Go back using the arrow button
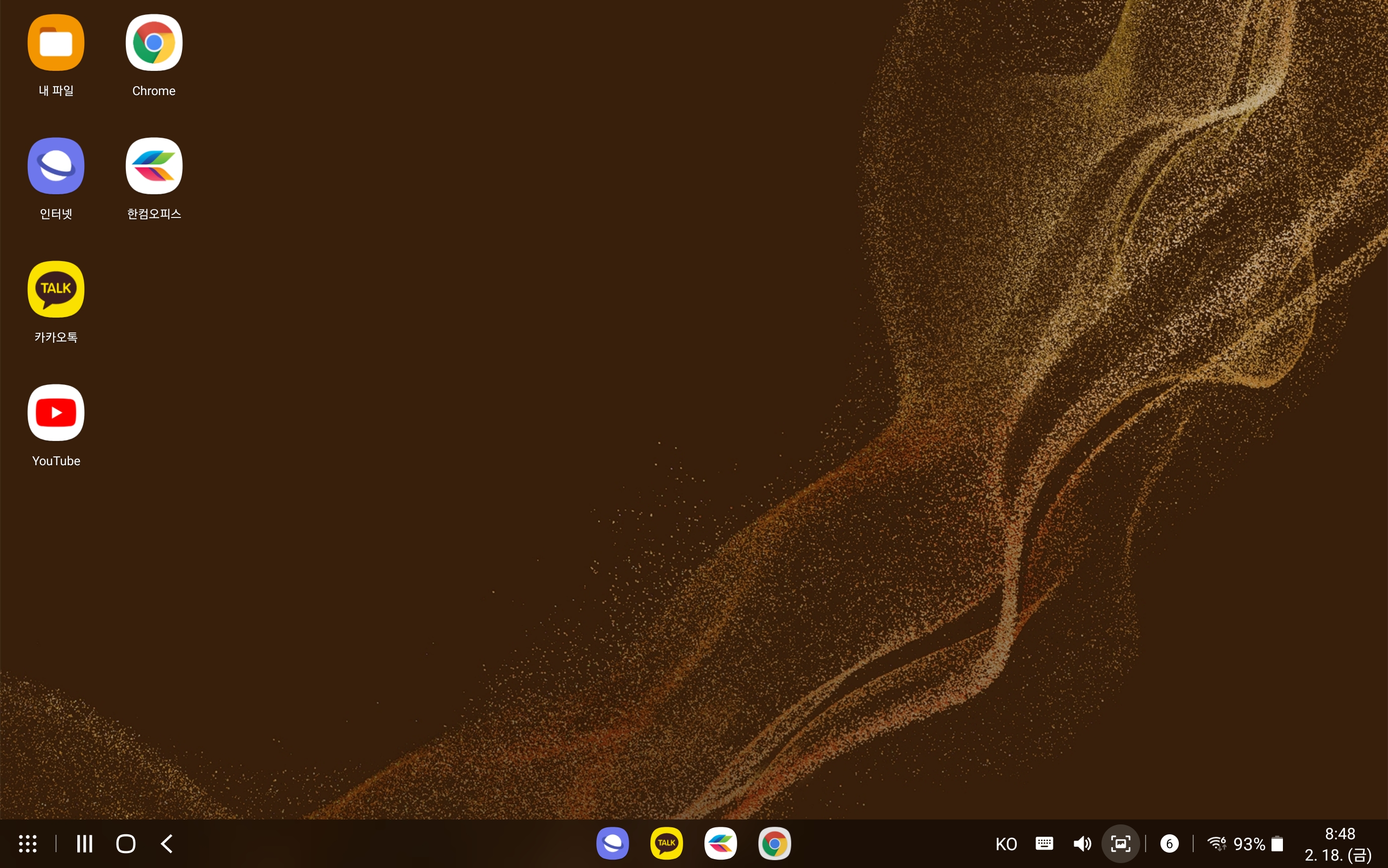Screen dimensions: 1388x868 click(x=167, y=843)
